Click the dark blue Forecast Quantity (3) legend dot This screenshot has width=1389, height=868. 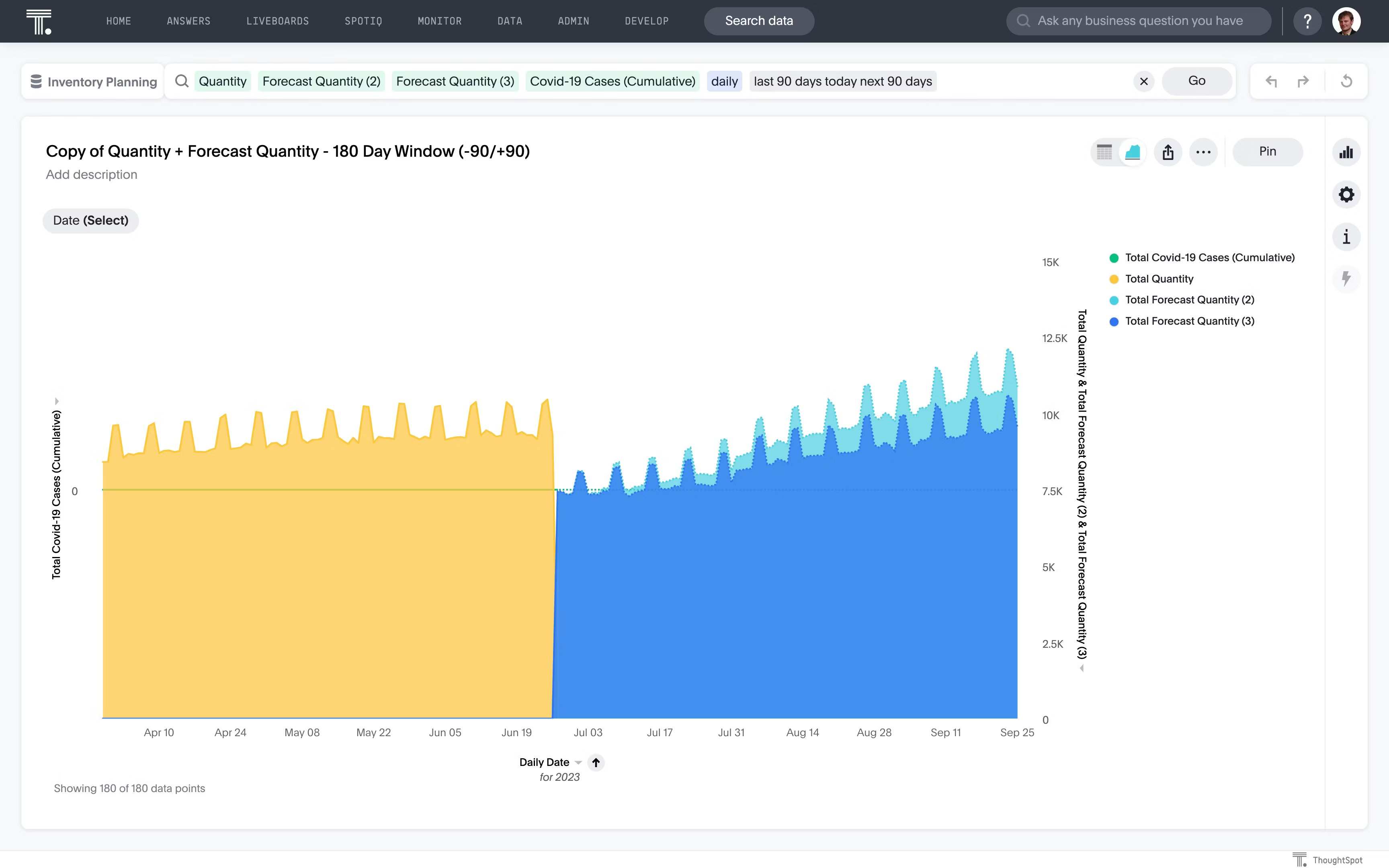[1114, 321]
